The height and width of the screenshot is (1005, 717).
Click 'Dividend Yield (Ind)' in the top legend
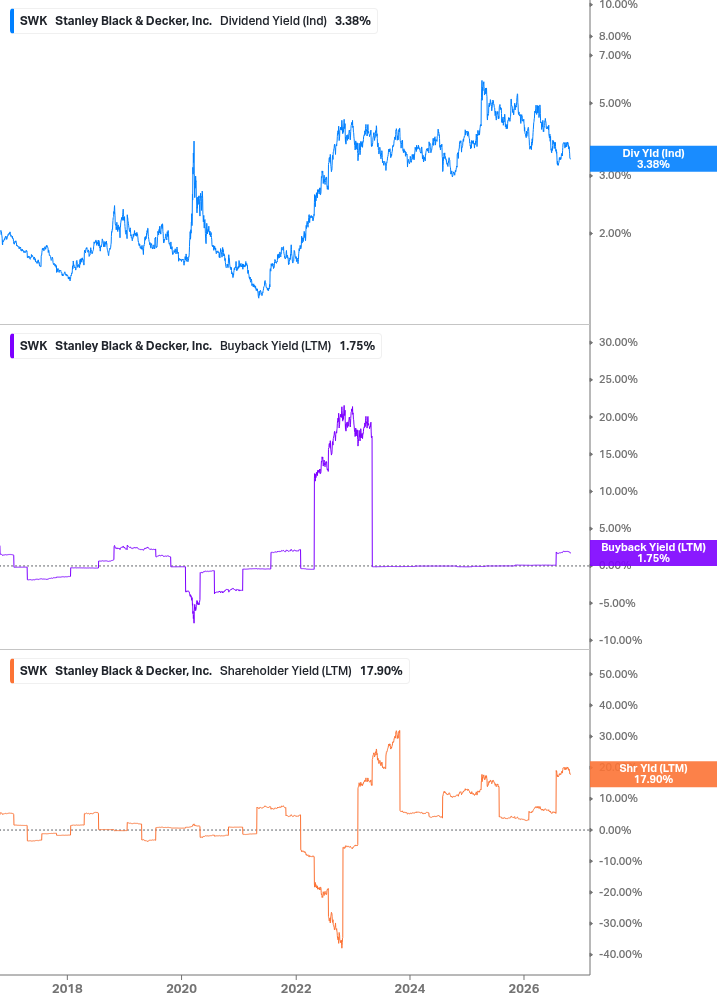click(x=274, y=21)
